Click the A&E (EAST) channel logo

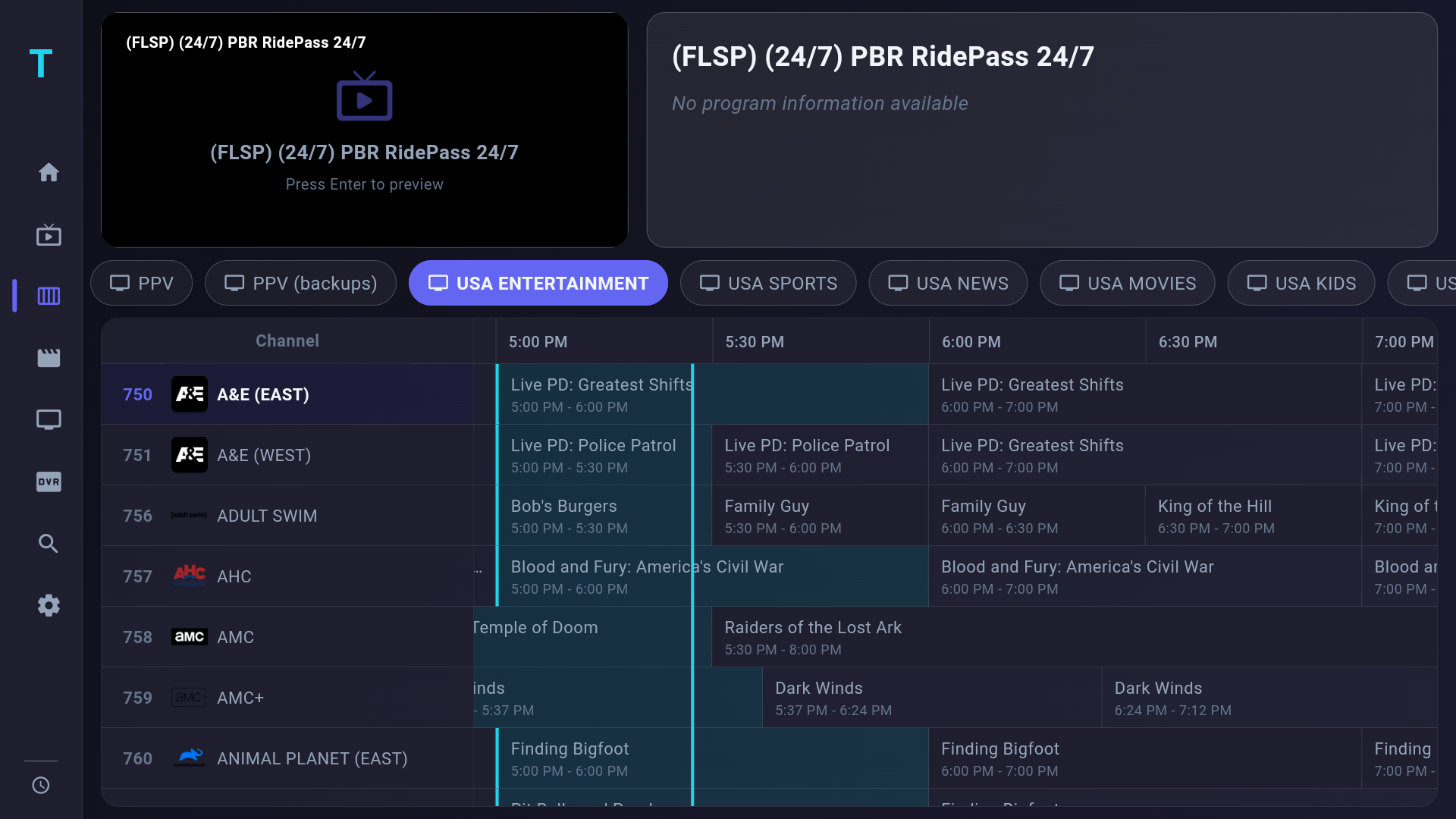190,394
